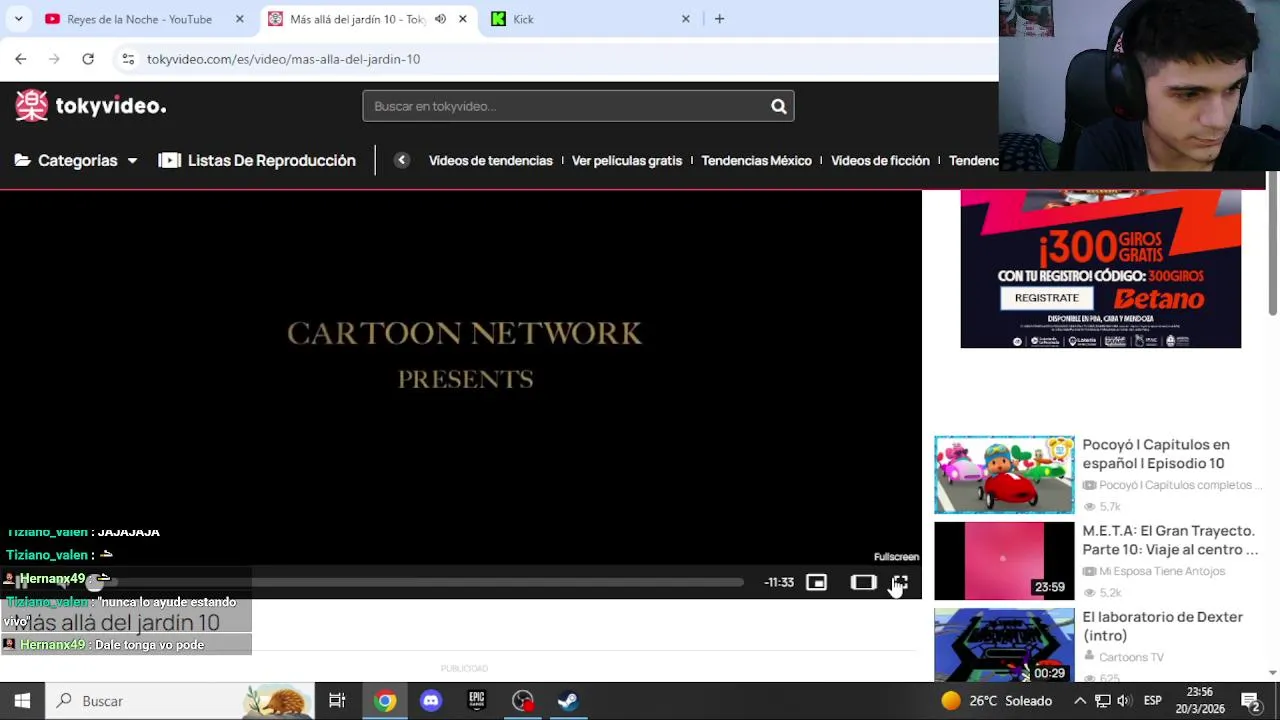The image size is (1280, 720).
Task: Mute the tab via its speaker icon
Action: [440, 19]
